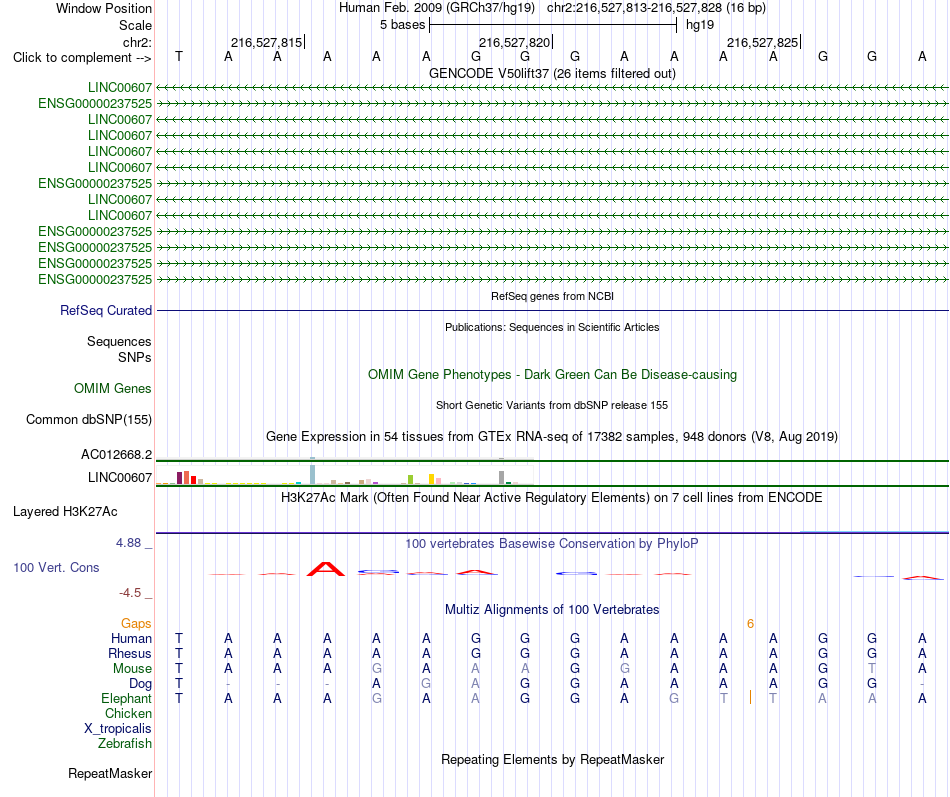Click the chr2: ruler label
950x797 pixels.
coord(137,42)
